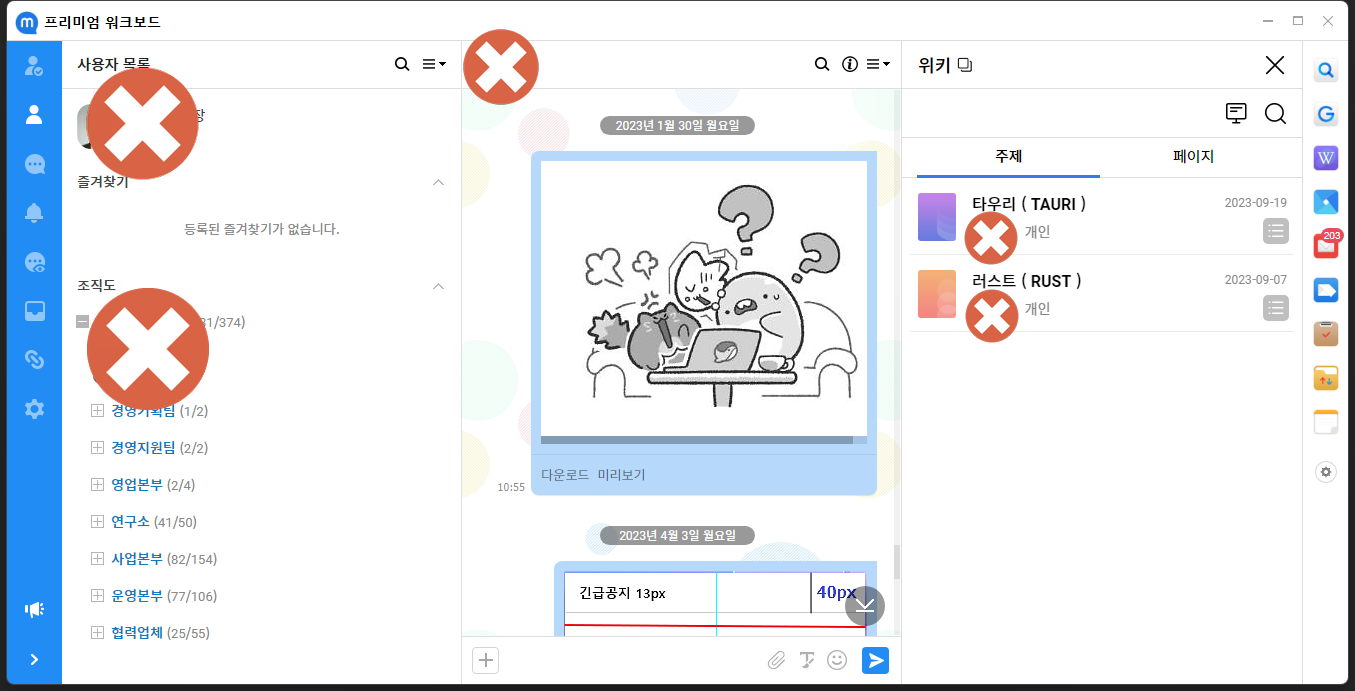The image size is (1355, 691).
Task: Click the 다운로드 link under image
Action: (x=565, y=475)
